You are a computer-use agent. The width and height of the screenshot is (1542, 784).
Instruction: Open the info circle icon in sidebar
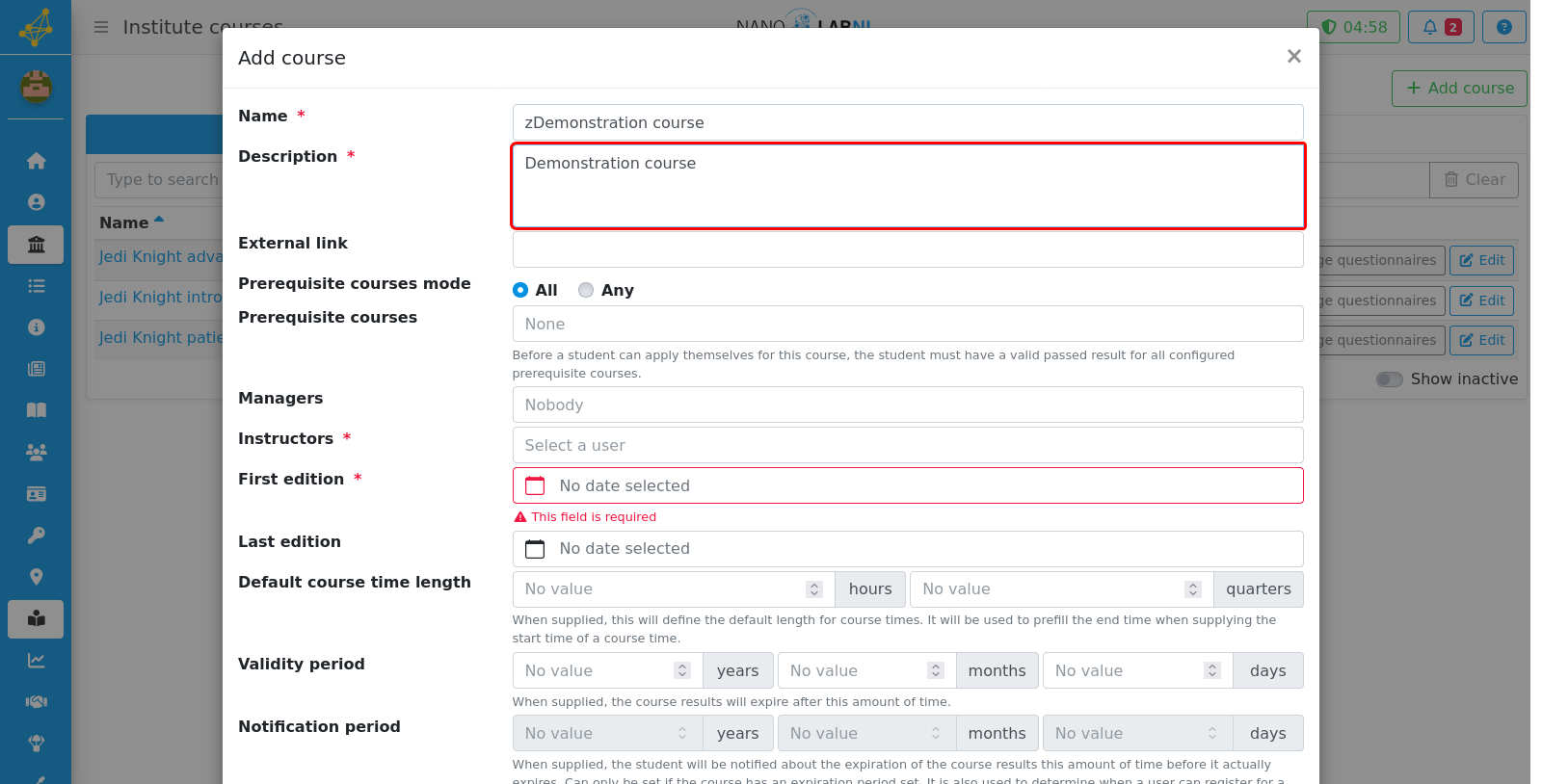(x=36, y=327)
